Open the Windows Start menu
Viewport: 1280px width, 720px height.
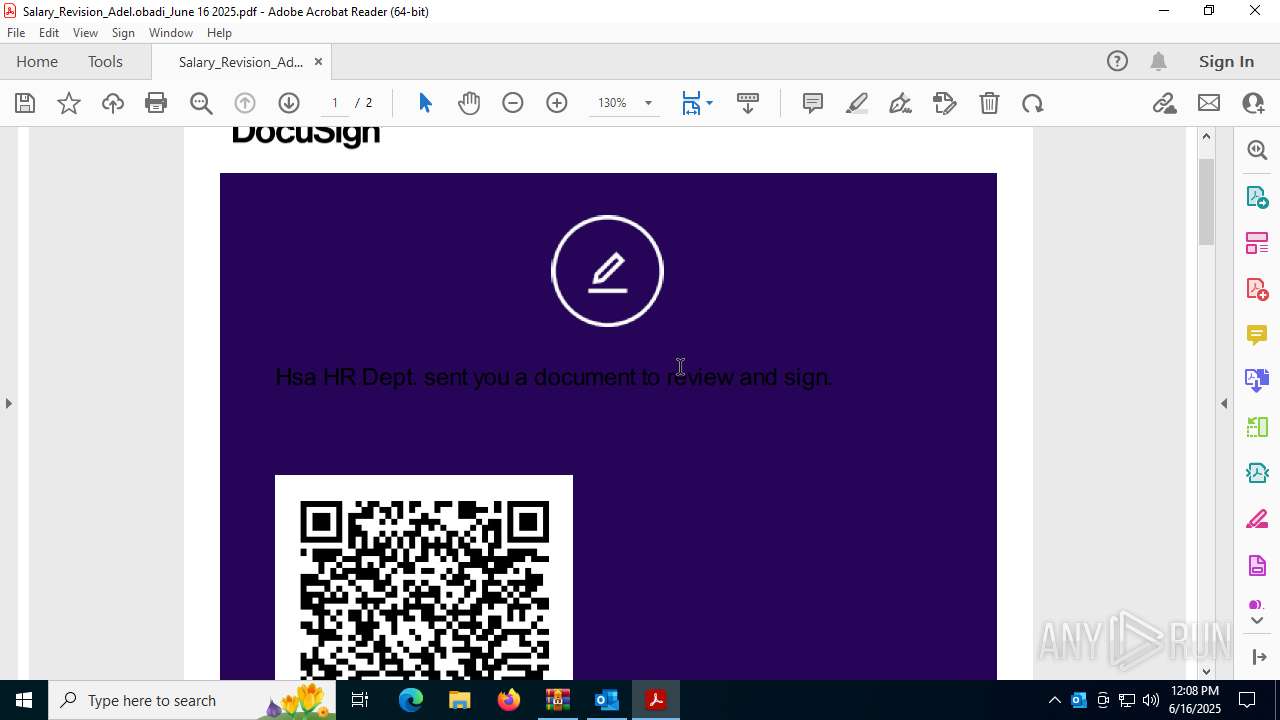tap(24, 700)
